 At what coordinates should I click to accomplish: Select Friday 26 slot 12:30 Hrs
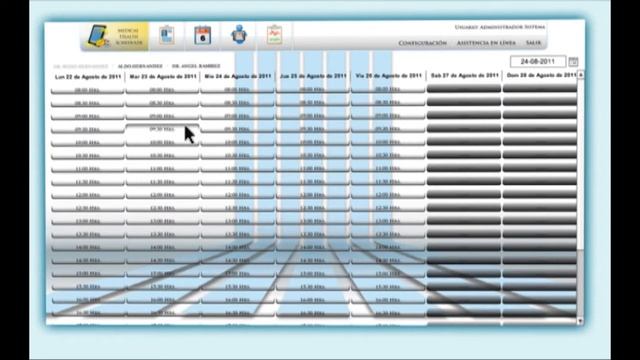(388, 208)
